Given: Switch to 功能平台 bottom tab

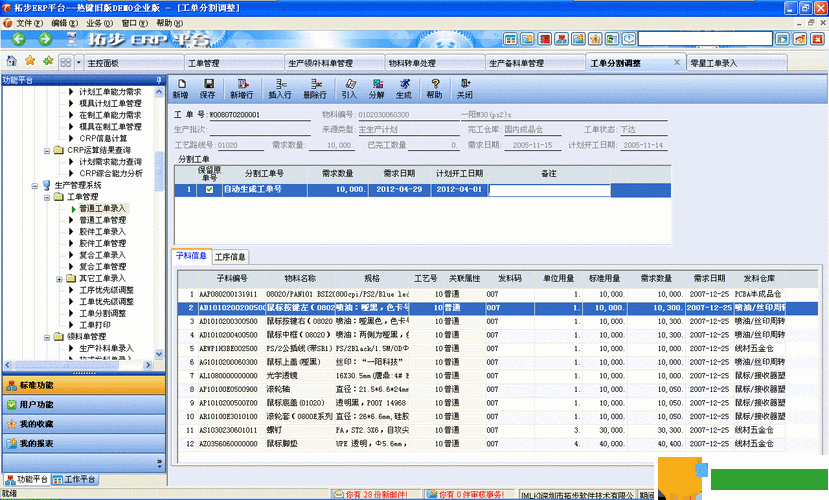Looking at the screenshot, I should click(26, 479).
